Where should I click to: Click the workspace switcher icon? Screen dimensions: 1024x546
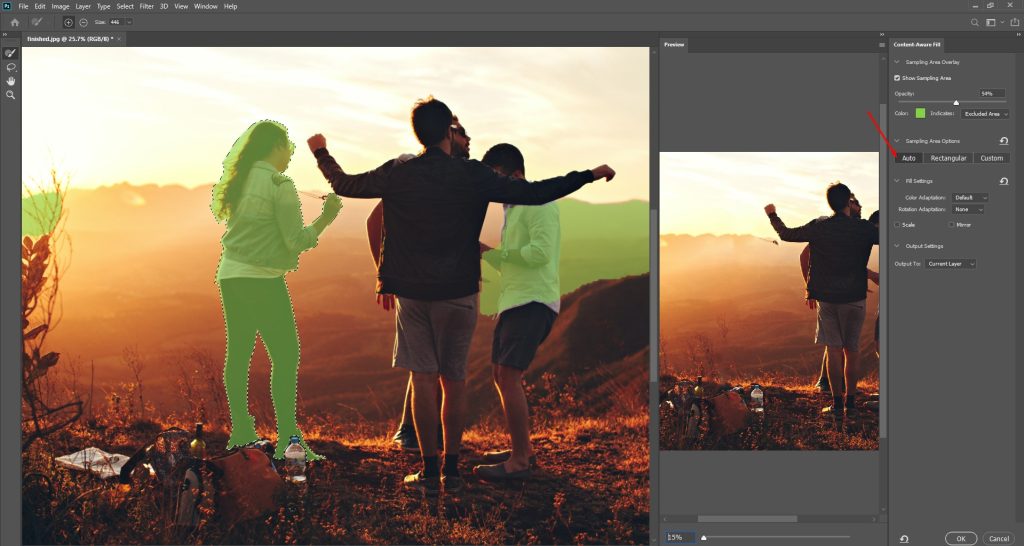tap(990, 22)
